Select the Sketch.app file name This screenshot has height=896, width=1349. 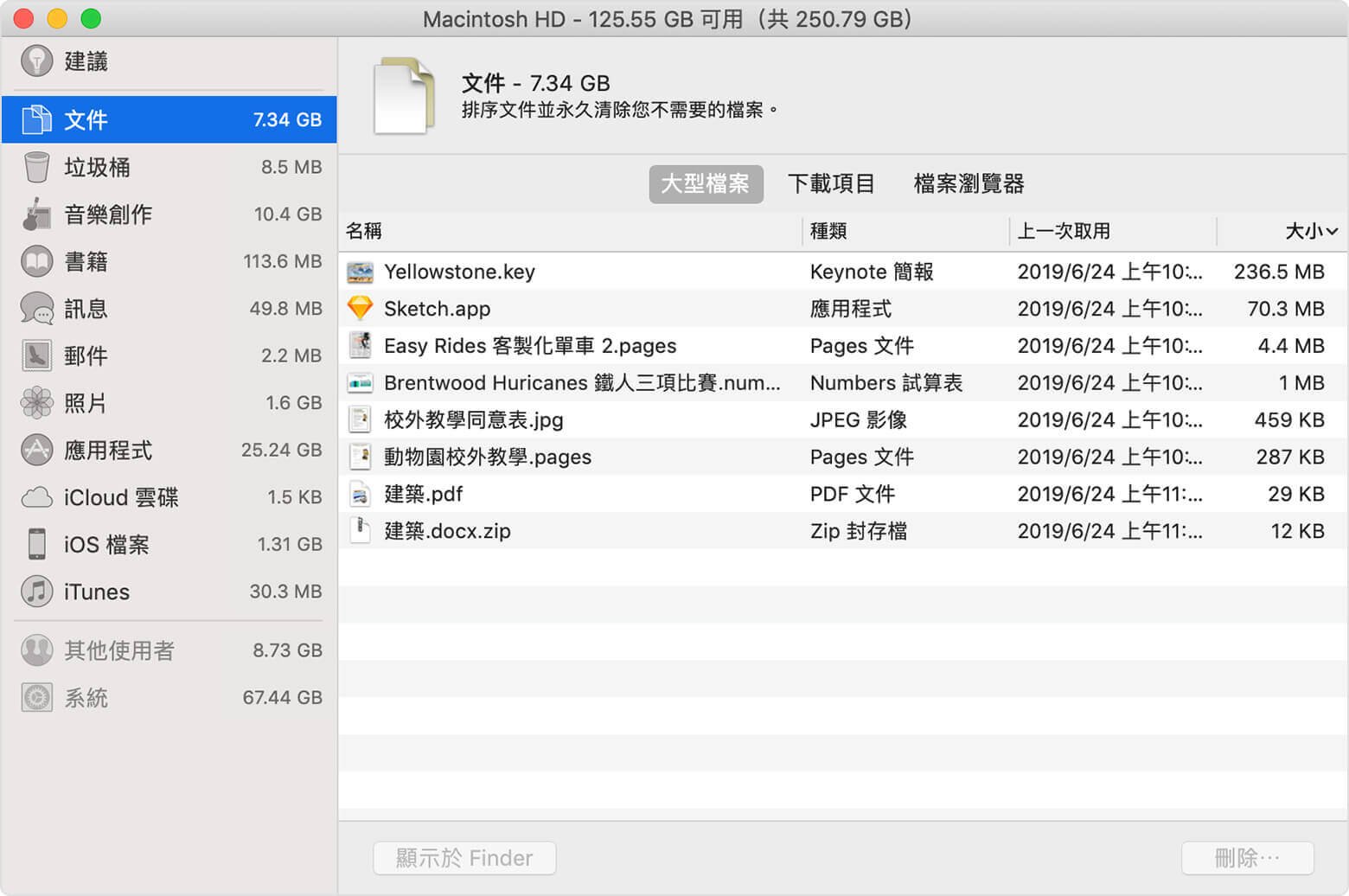point(437,309)
